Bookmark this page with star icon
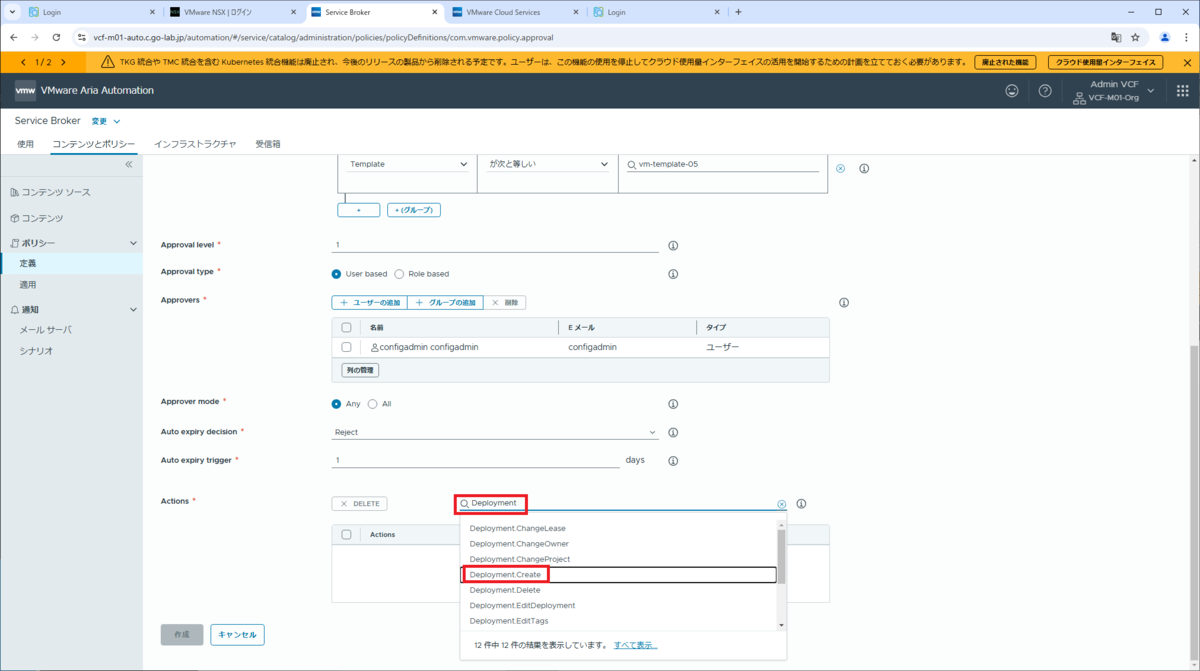 [1135, 37]
